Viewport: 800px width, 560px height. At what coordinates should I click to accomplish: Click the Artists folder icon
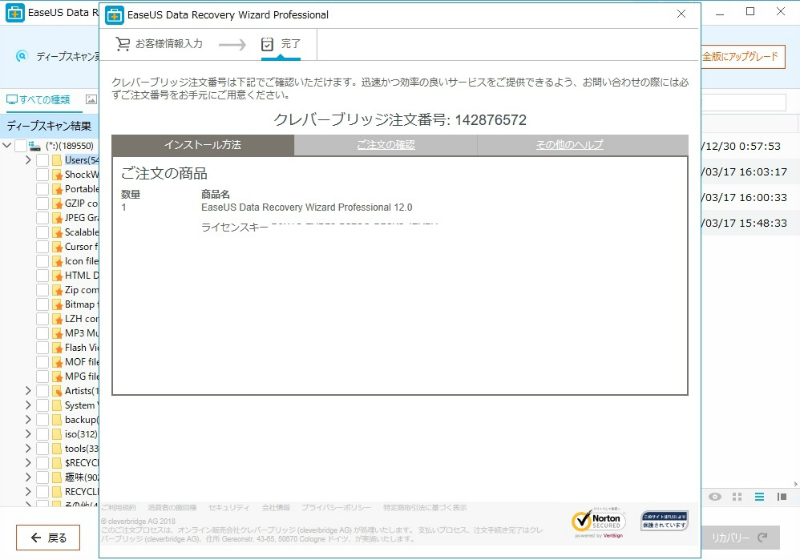click(x=57, y=391)
